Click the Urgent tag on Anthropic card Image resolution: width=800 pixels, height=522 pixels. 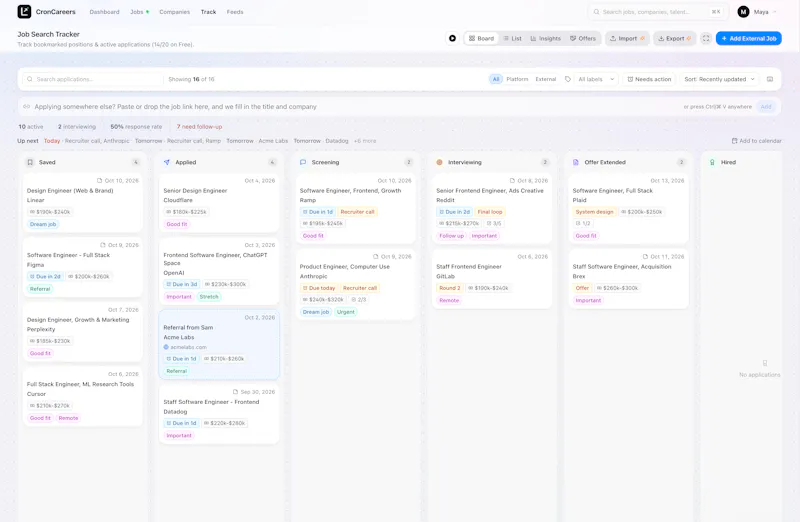[345, 312]
